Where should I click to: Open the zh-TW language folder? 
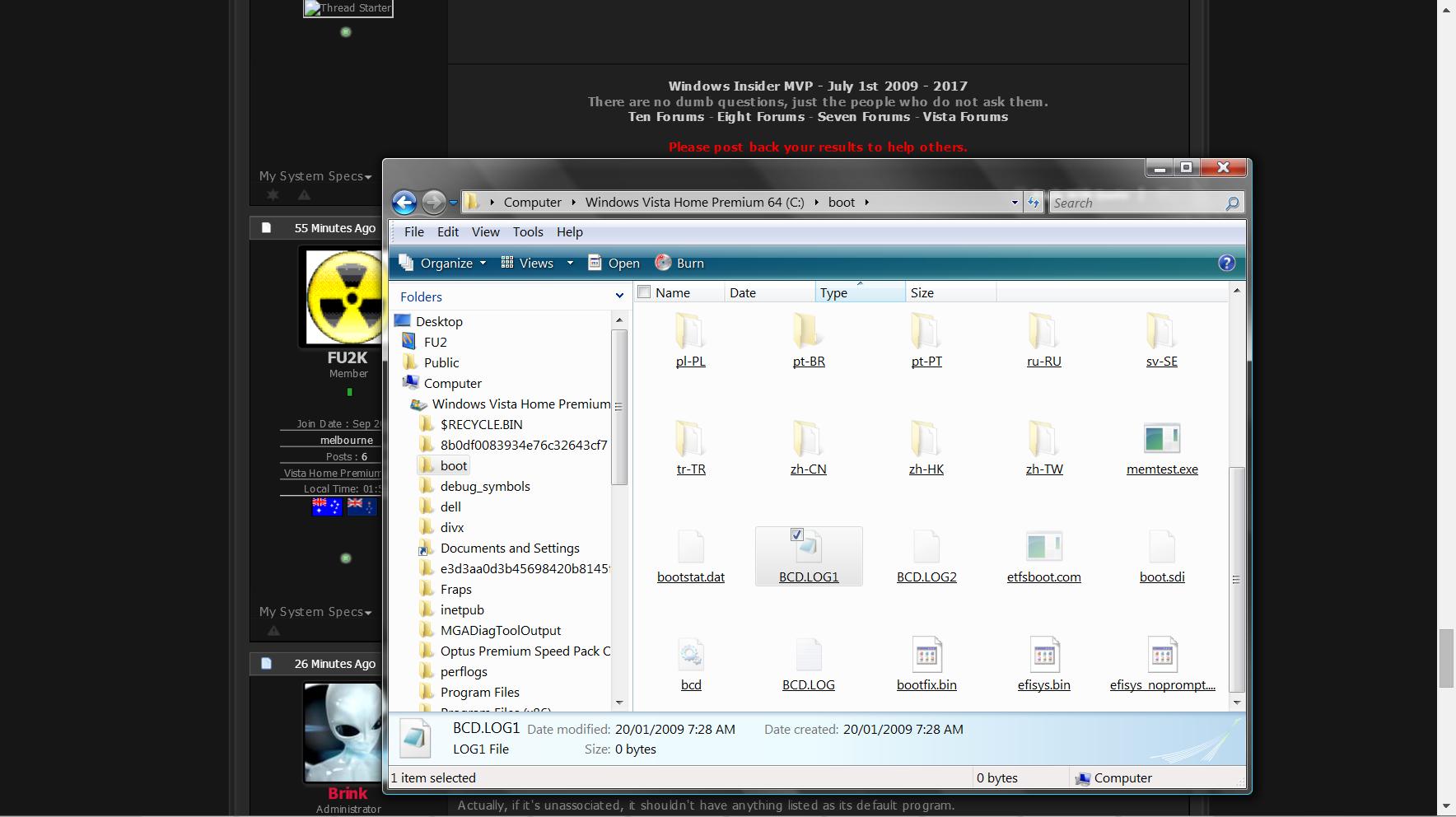pyautogui.click(x=1044, y=438)
